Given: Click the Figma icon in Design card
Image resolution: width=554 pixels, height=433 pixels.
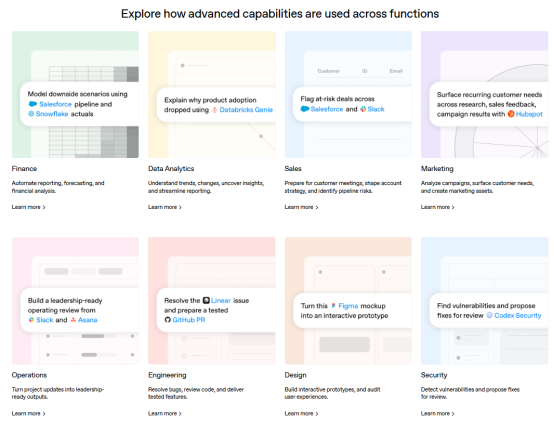Looking at the screenshot, I should point(333,306).
